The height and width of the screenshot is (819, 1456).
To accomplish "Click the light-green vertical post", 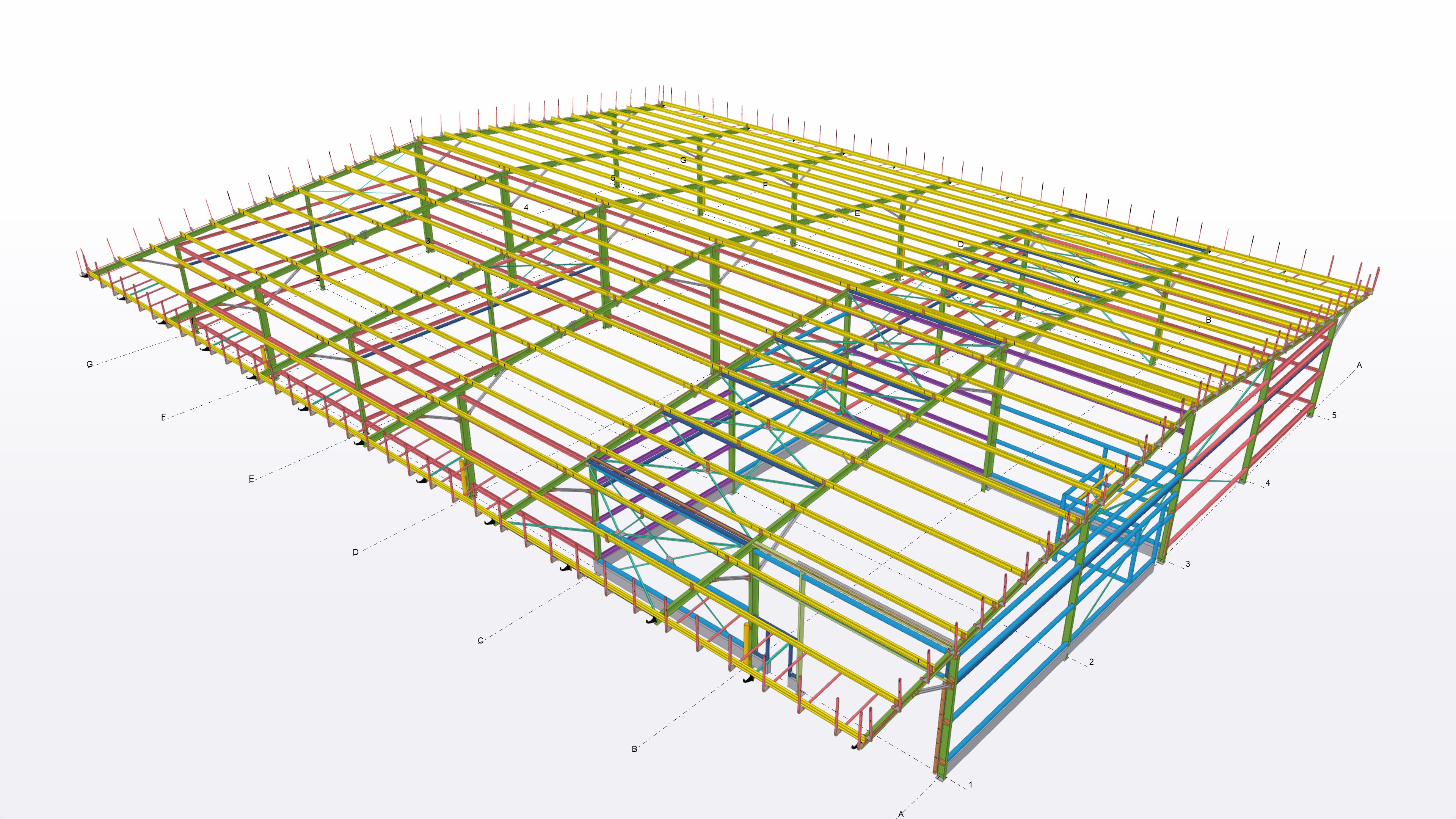I will click(802, 624).
